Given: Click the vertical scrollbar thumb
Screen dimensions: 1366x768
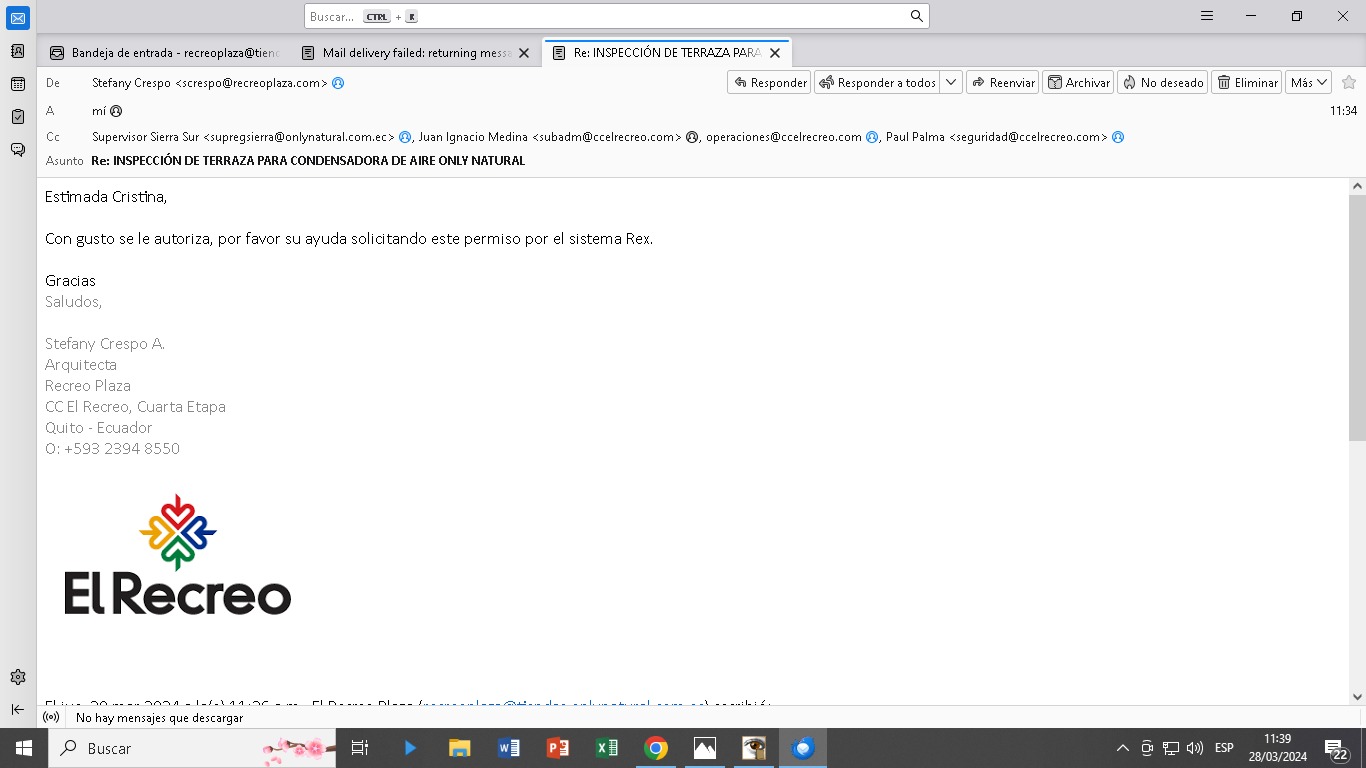Looking at the screenshot, I should click(1357, 318).
